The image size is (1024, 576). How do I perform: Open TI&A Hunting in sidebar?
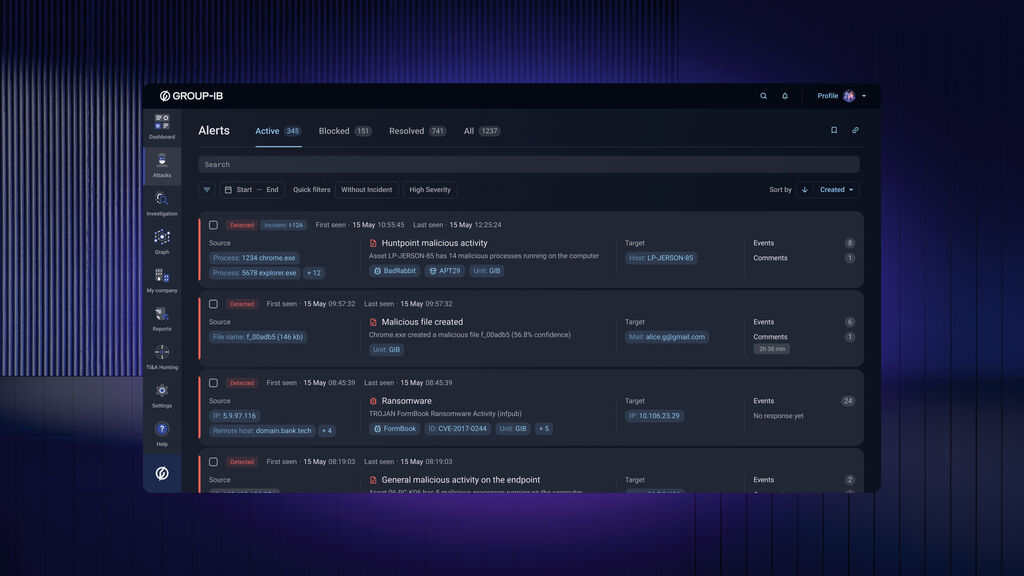[x=162, y=355]
